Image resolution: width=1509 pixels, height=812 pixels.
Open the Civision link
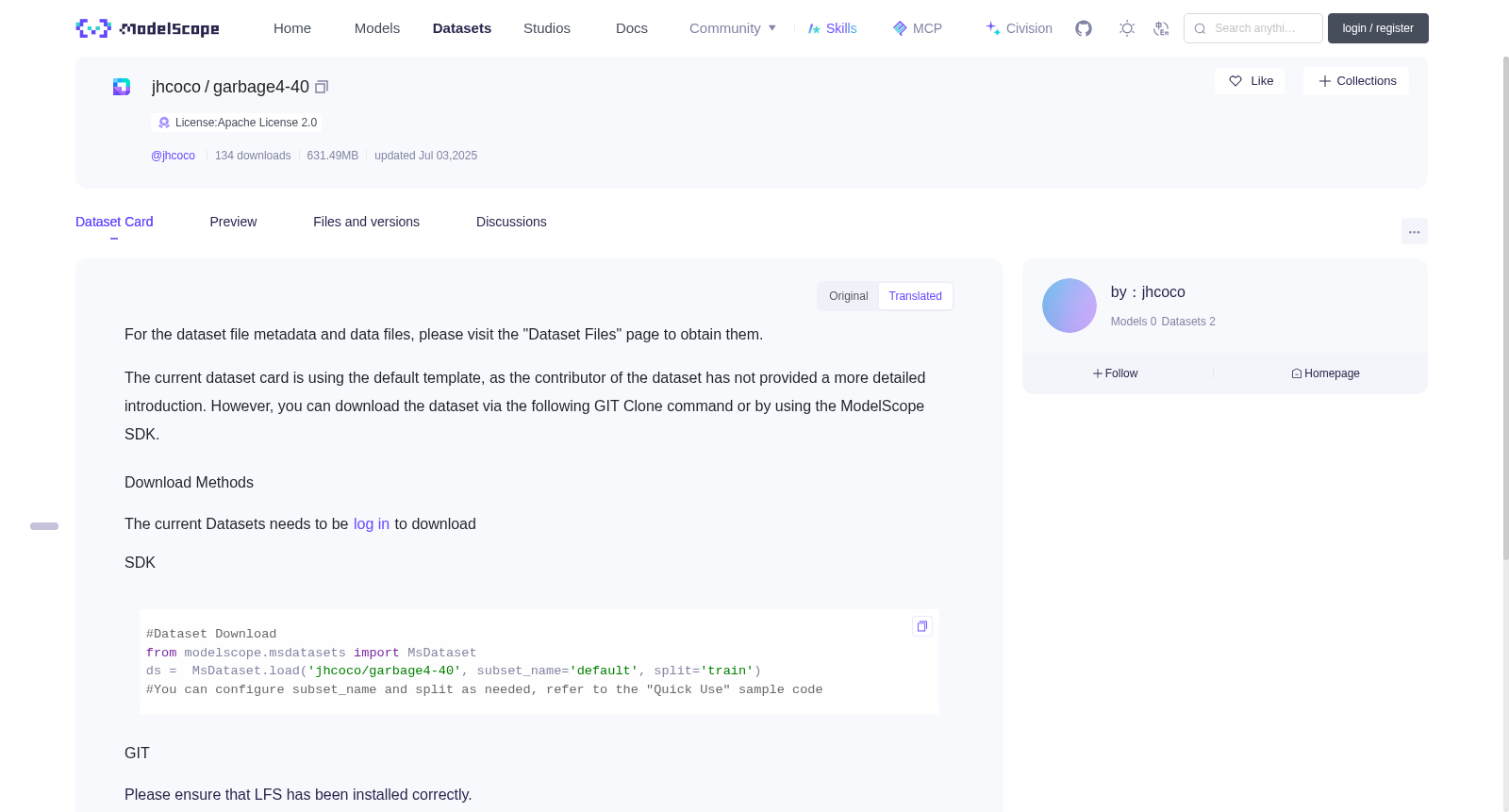coord(1019,28)
